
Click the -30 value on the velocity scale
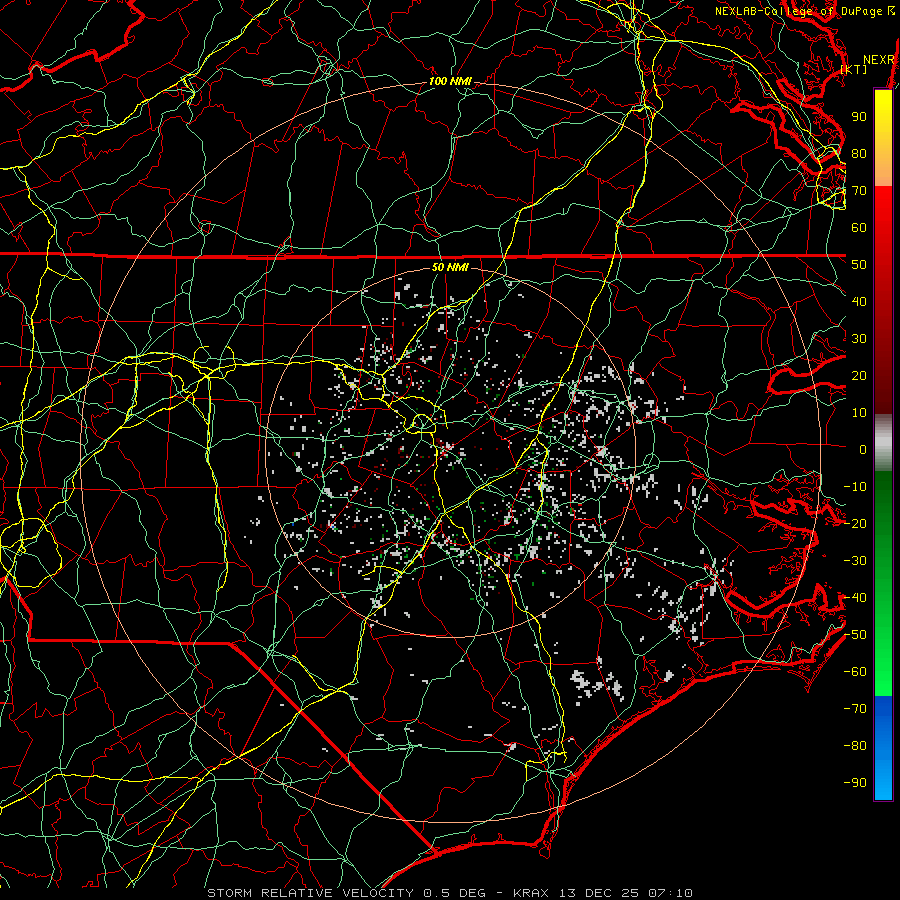tap(855, 561)
